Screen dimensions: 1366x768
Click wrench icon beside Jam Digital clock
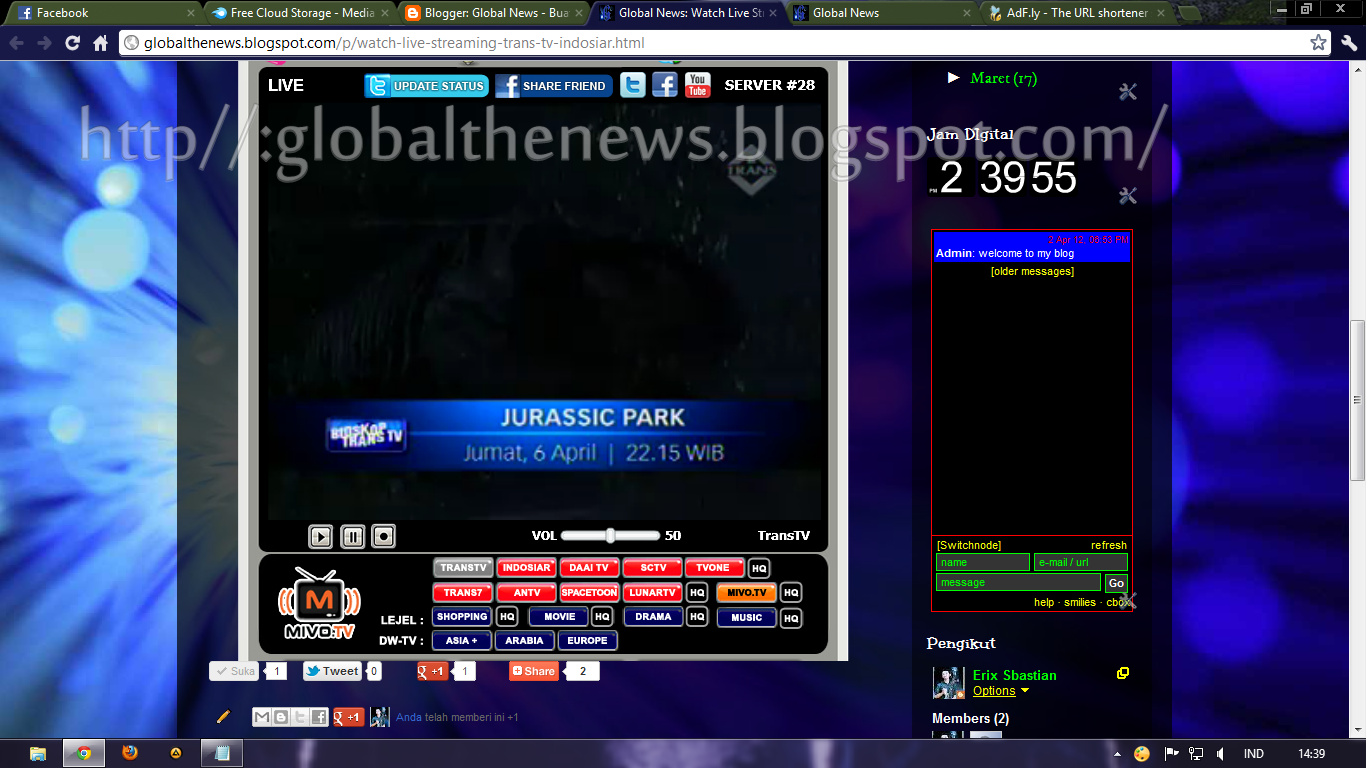click(1128, 196)
